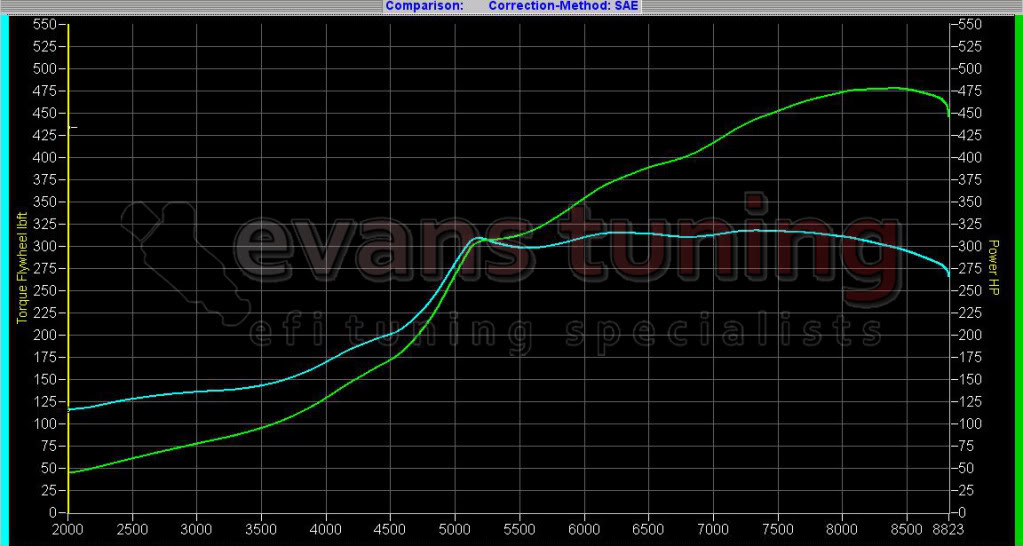Click the 425 value on the Power HP axis
This screenshot has width=1023, height=546.
click(971, 135)
